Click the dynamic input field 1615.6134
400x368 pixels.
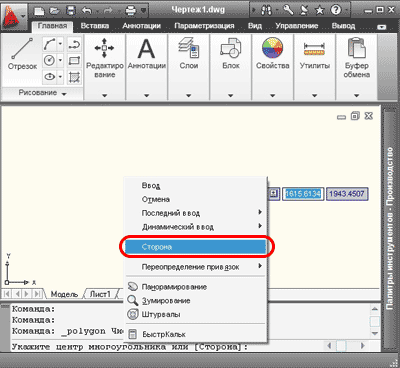pos(303,194)
